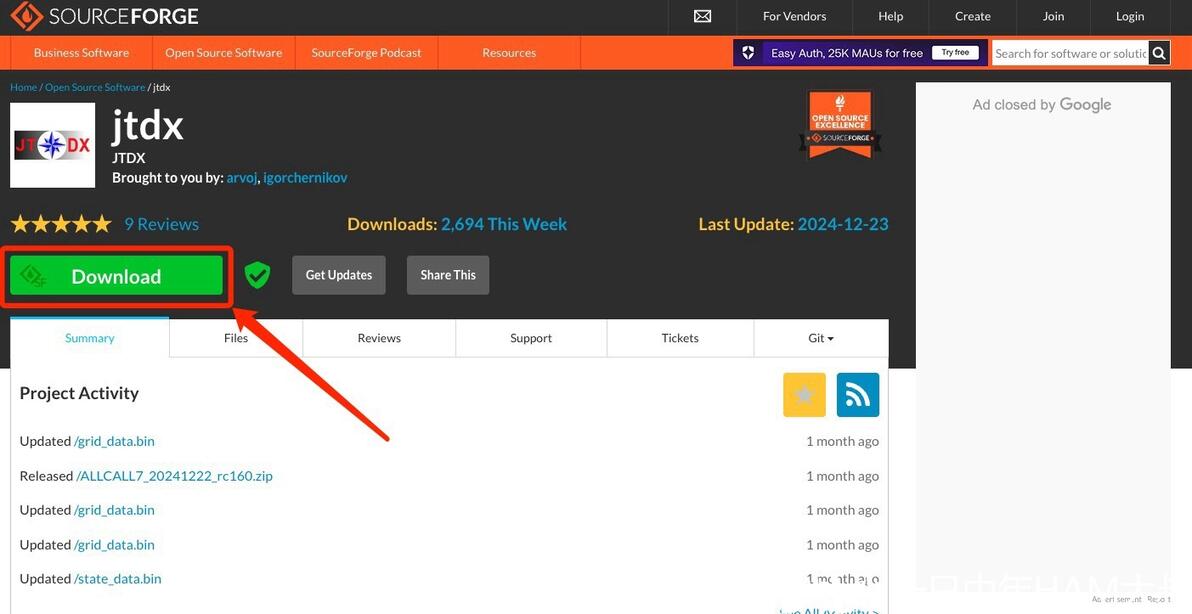
Task: Open the Open Source Software menu
Action: point(224,52)
